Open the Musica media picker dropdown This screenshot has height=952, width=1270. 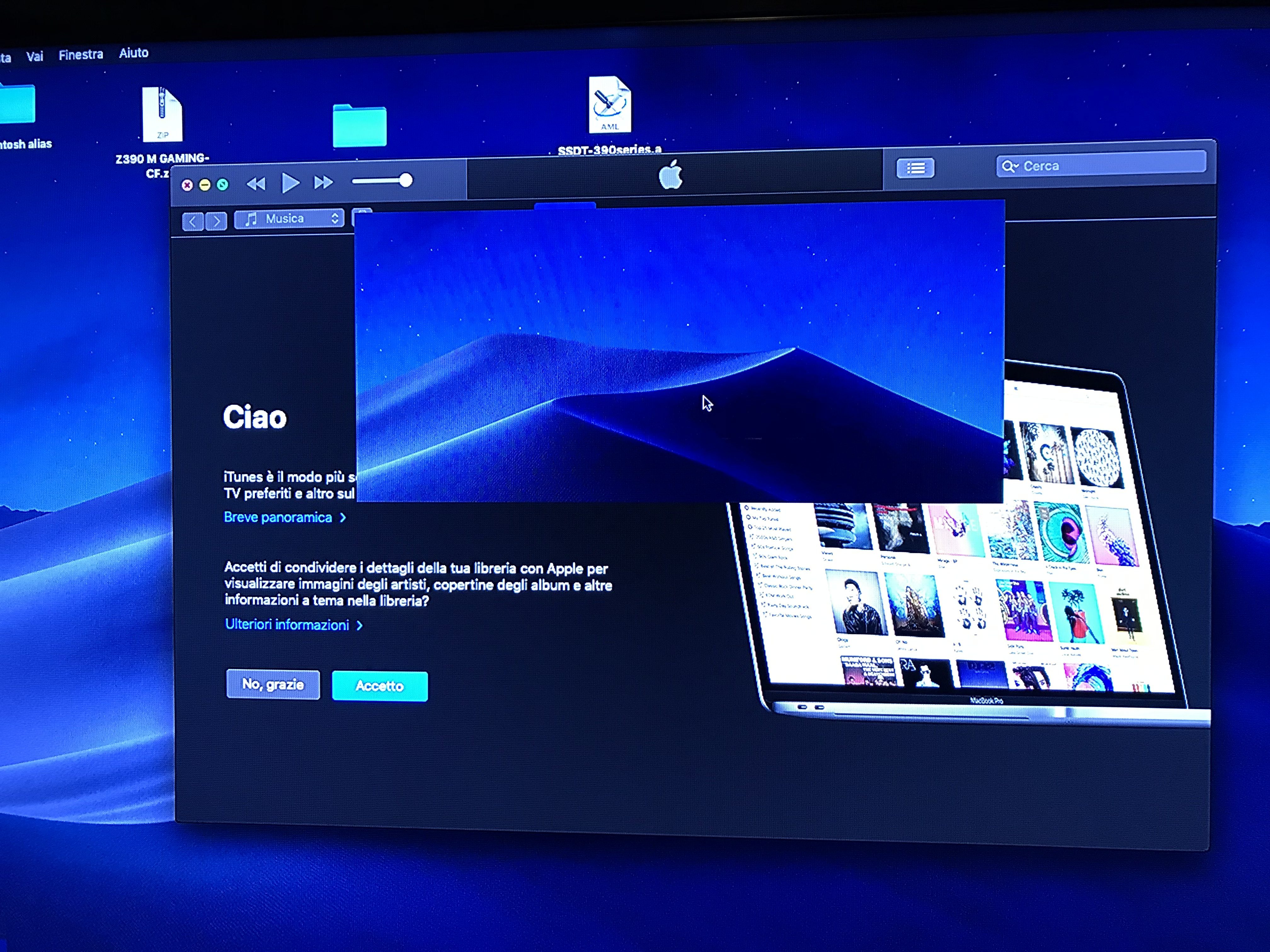289,218
